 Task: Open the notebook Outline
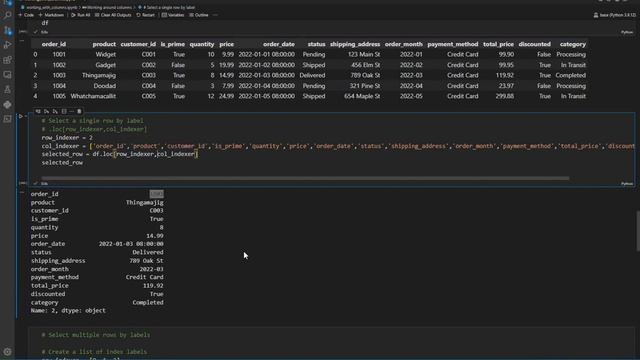(199, 15)
